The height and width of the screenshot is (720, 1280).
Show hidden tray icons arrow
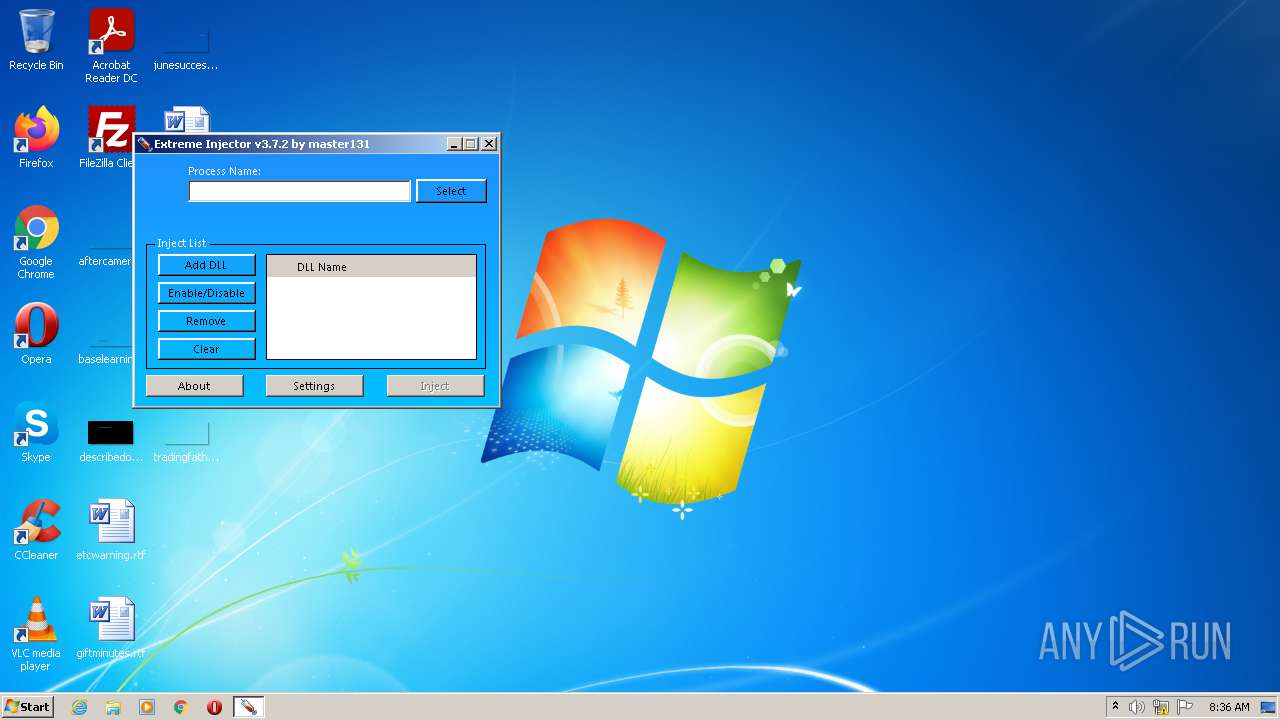pyautogui.click(x=1116, y=707)
